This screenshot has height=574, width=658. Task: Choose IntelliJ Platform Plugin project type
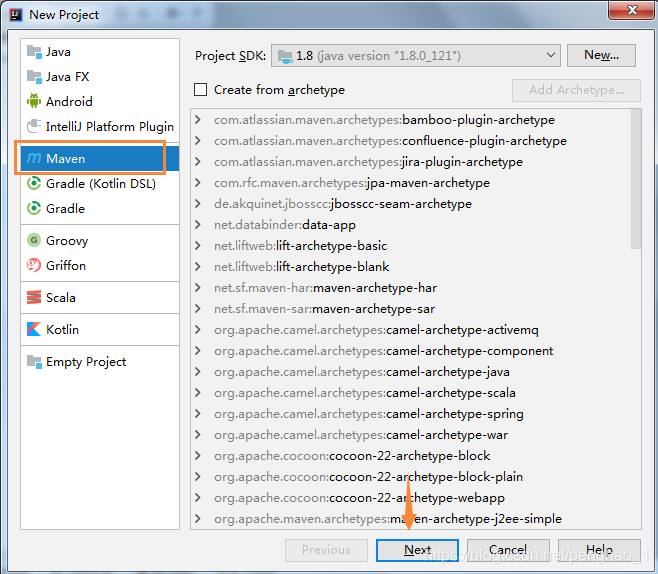coord(100,126)
